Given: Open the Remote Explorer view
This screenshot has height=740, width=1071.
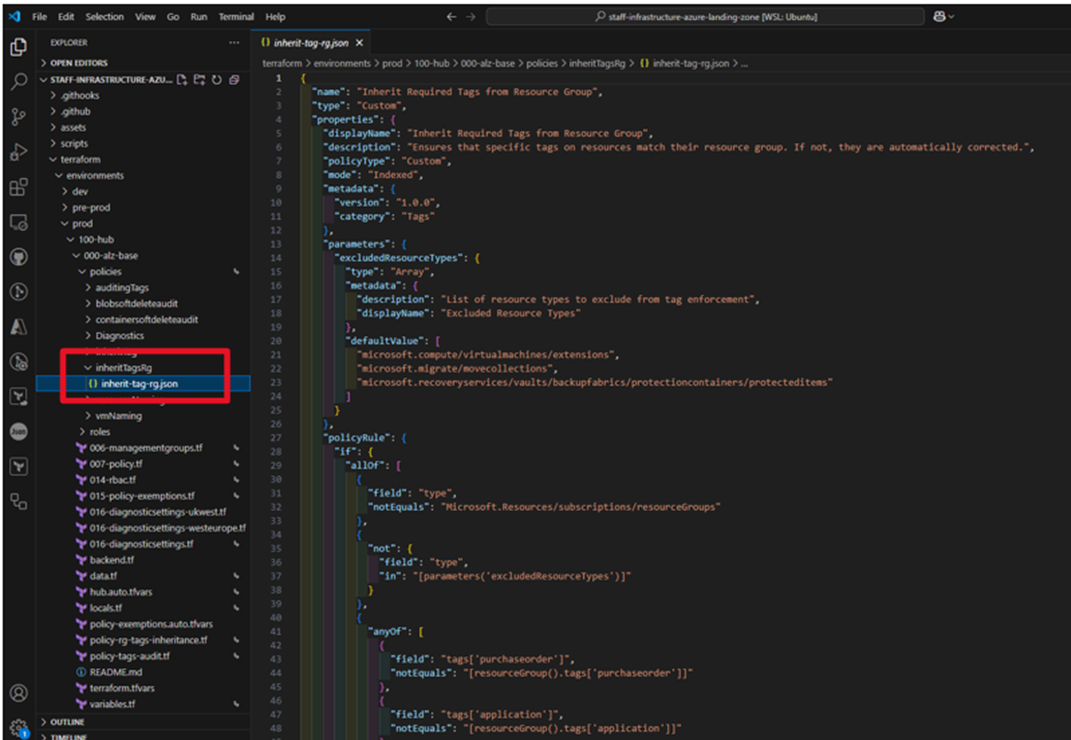Looking at the screenshot, I should click(18, 222).
